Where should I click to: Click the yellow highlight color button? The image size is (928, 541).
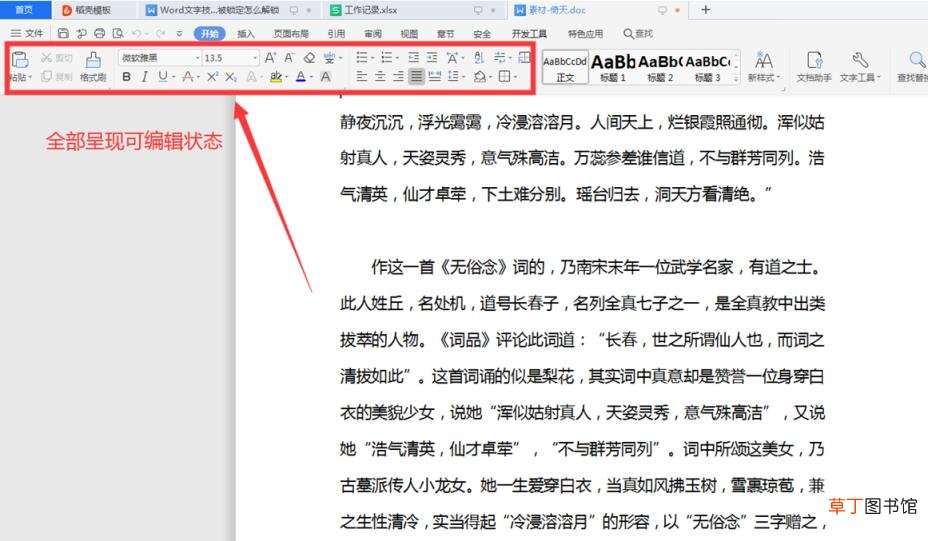[276, 76]
